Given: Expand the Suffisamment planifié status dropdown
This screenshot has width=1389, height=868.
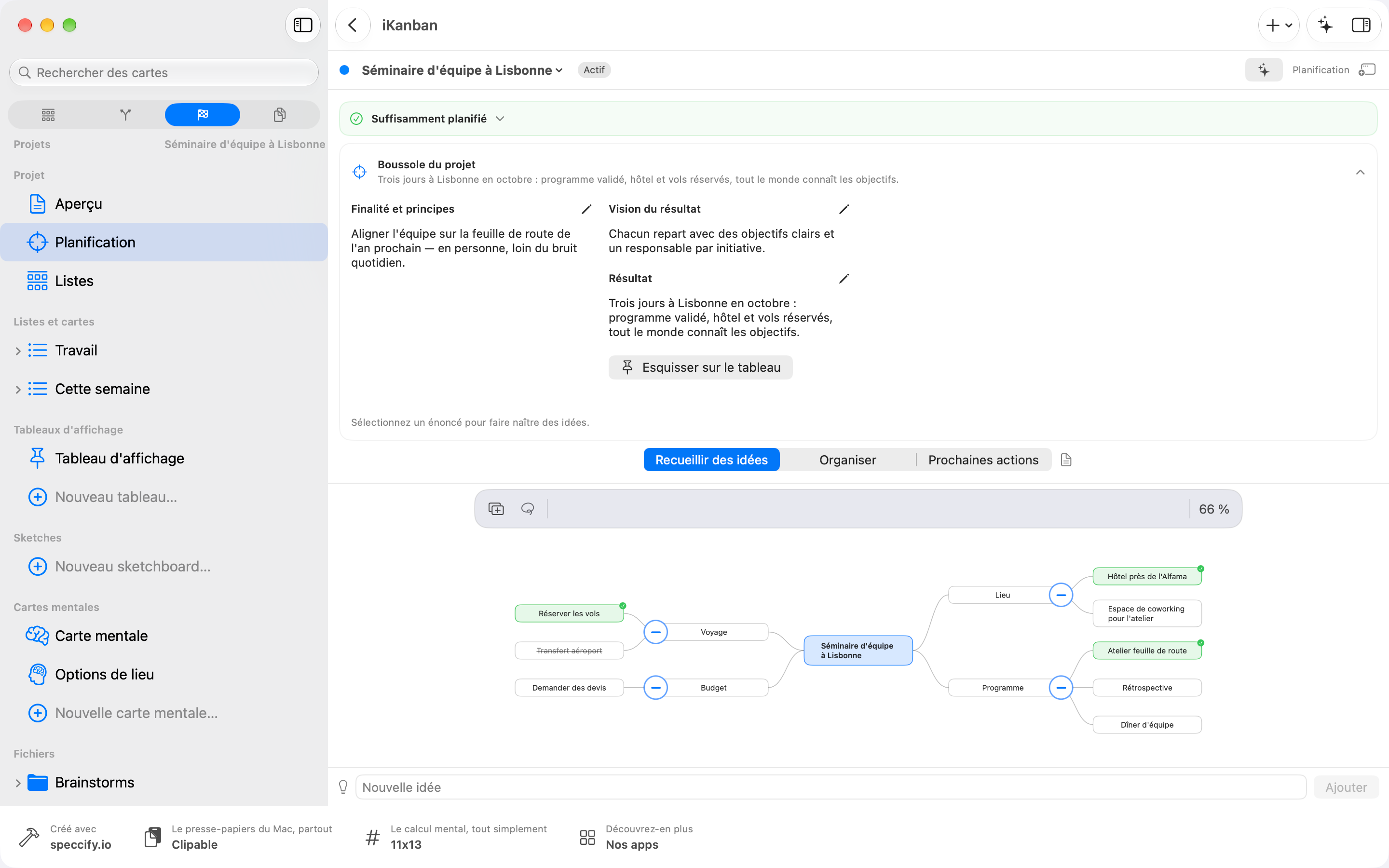Looking at the screenshot, I should (500, 119).
